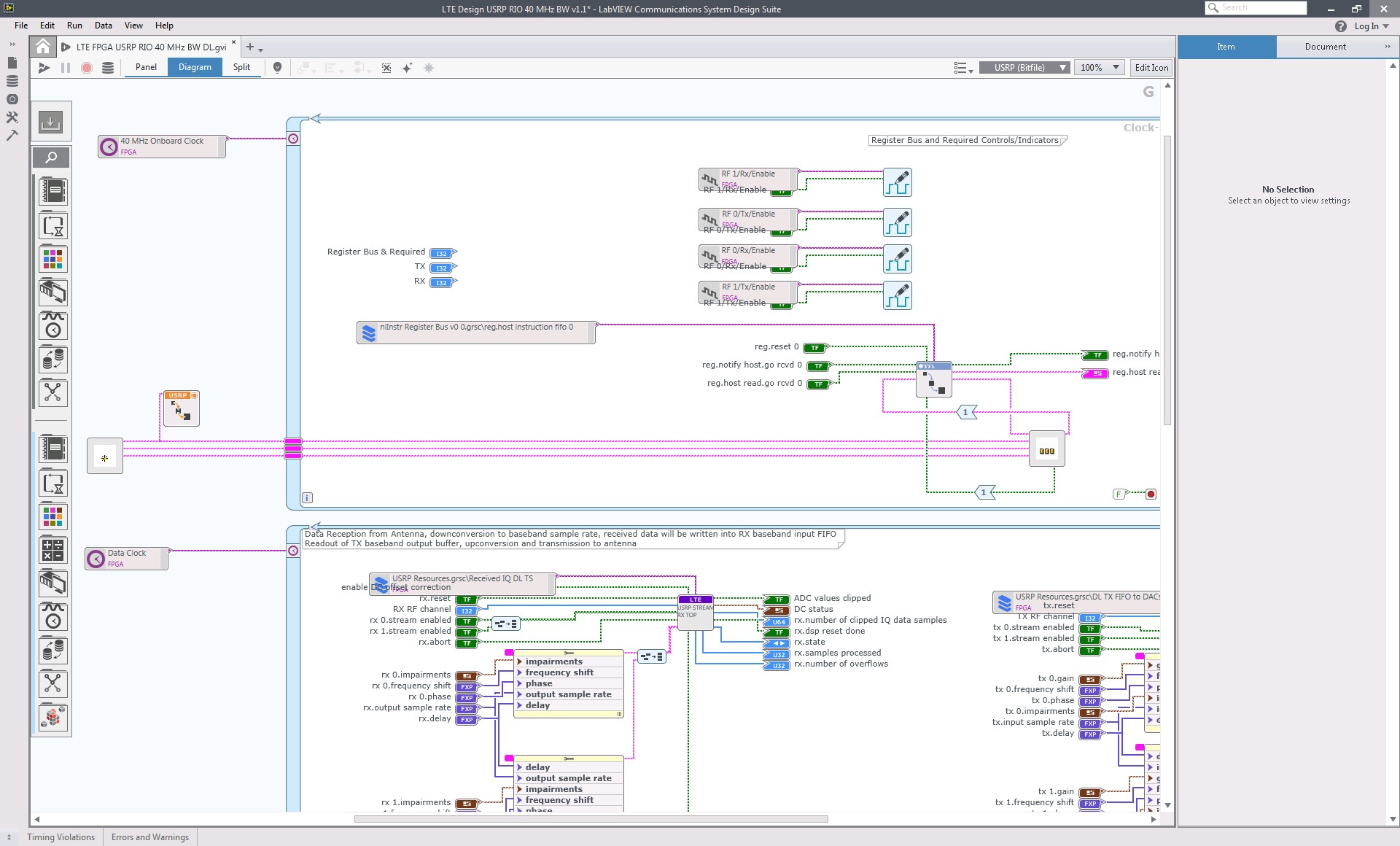Switch to the Split view

(241, 67)
